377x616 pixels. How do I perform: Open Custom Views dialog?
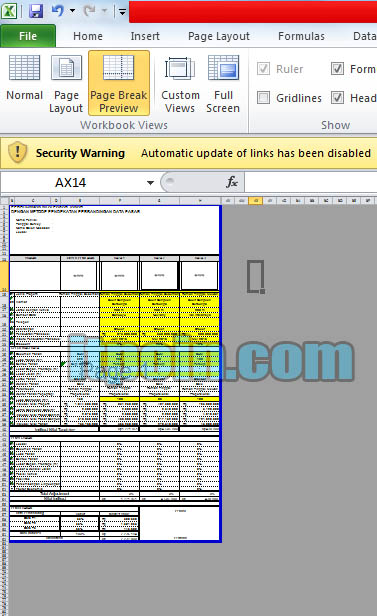pos(180,83)
